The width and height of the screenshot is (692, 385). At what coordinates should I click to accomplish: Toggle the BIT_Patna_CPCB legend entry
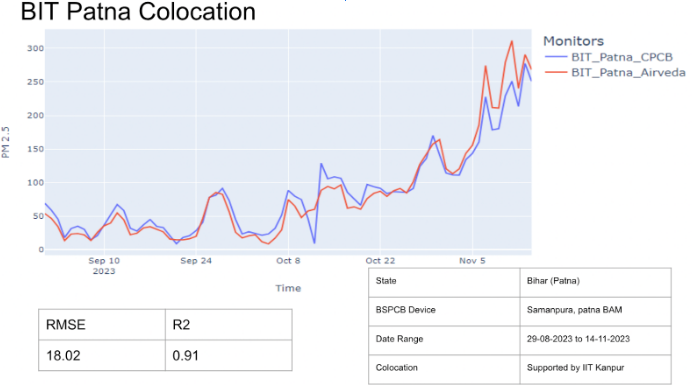click(x=609, y=57)
